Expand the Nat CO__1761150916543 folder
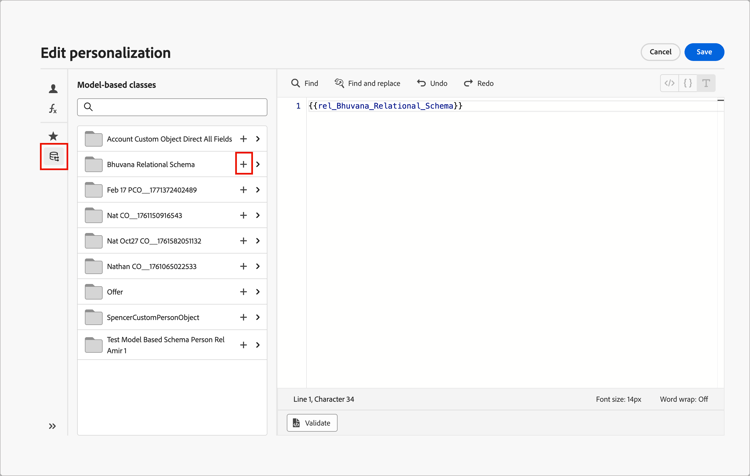 point(258,215)
